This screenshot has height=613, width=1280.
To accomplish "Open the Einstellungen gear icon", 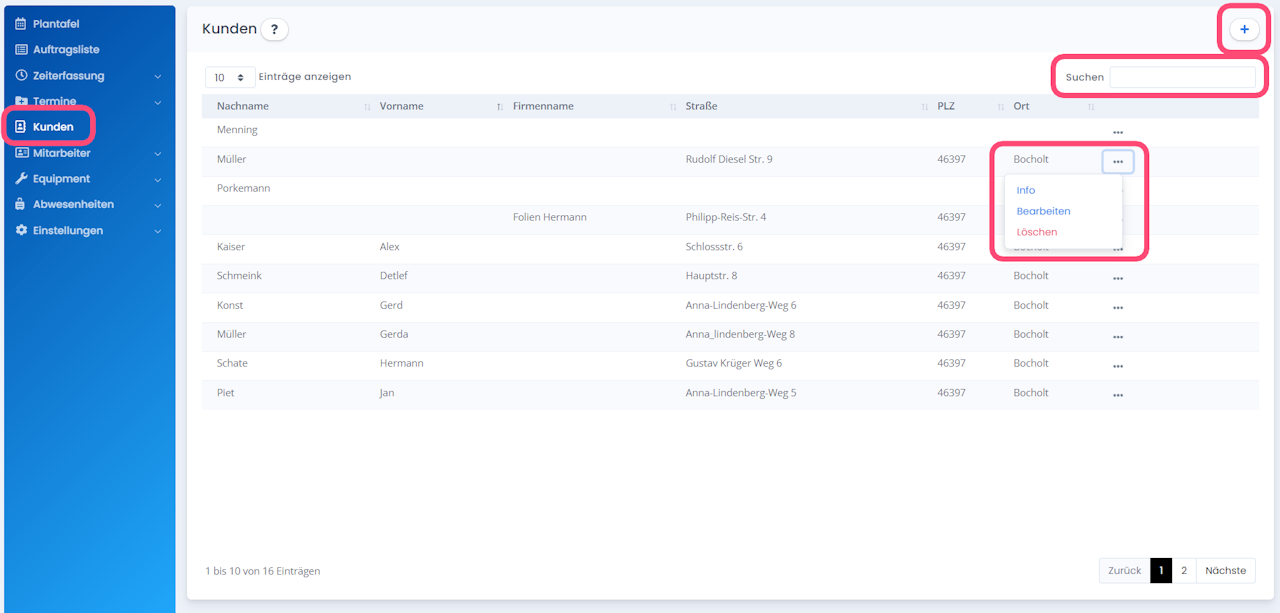I will (x=21, y=230).
